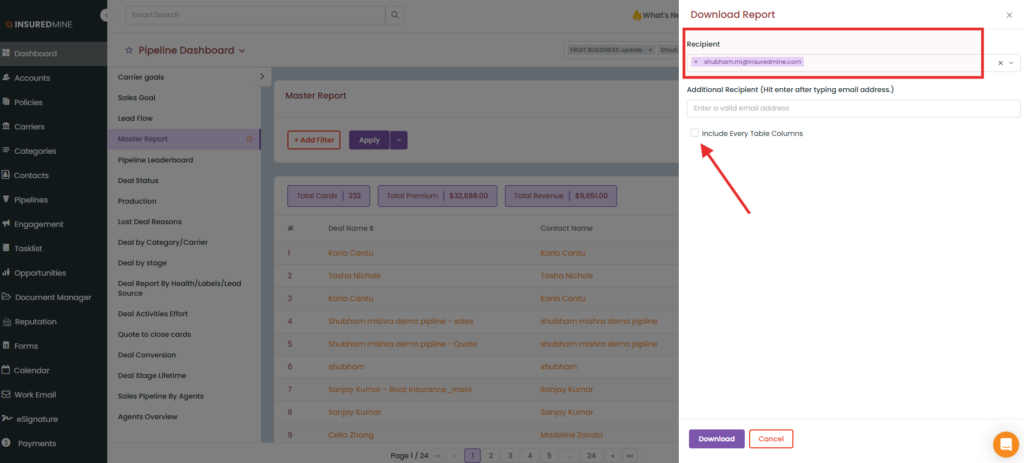Screen dimensions: 1024x463
Task: Click the Engagement megaphone icon
Action: point(6,224)
